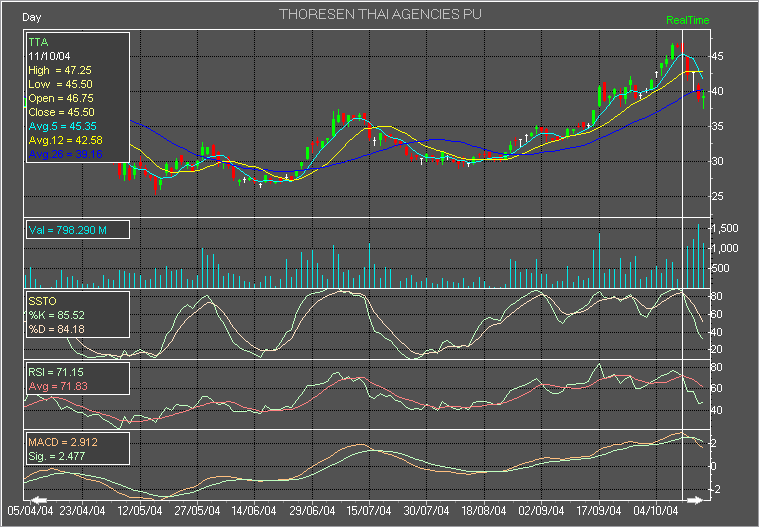Click the %D = 84.18 value
The height and width of the screenshot is (528, 760).
point(56,329)
